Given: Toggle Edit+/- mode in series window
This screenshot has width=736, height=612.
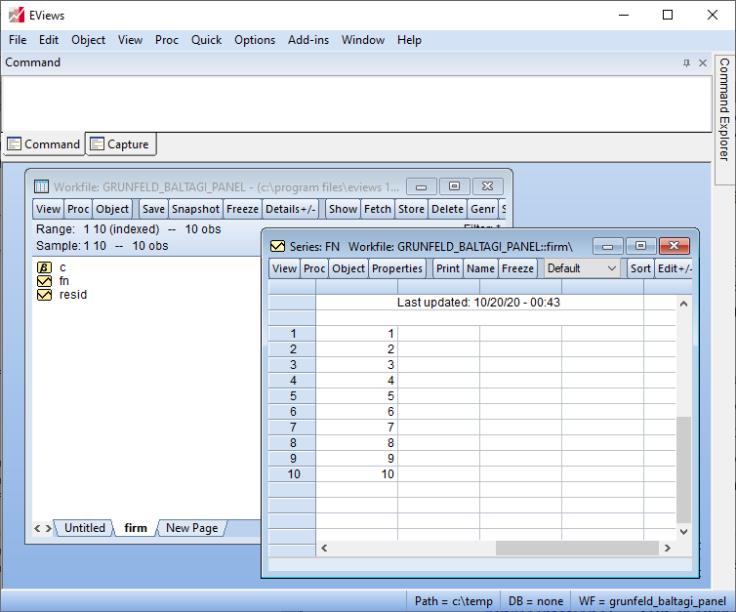Looking at the screenshot, I should tap(676, 269).
